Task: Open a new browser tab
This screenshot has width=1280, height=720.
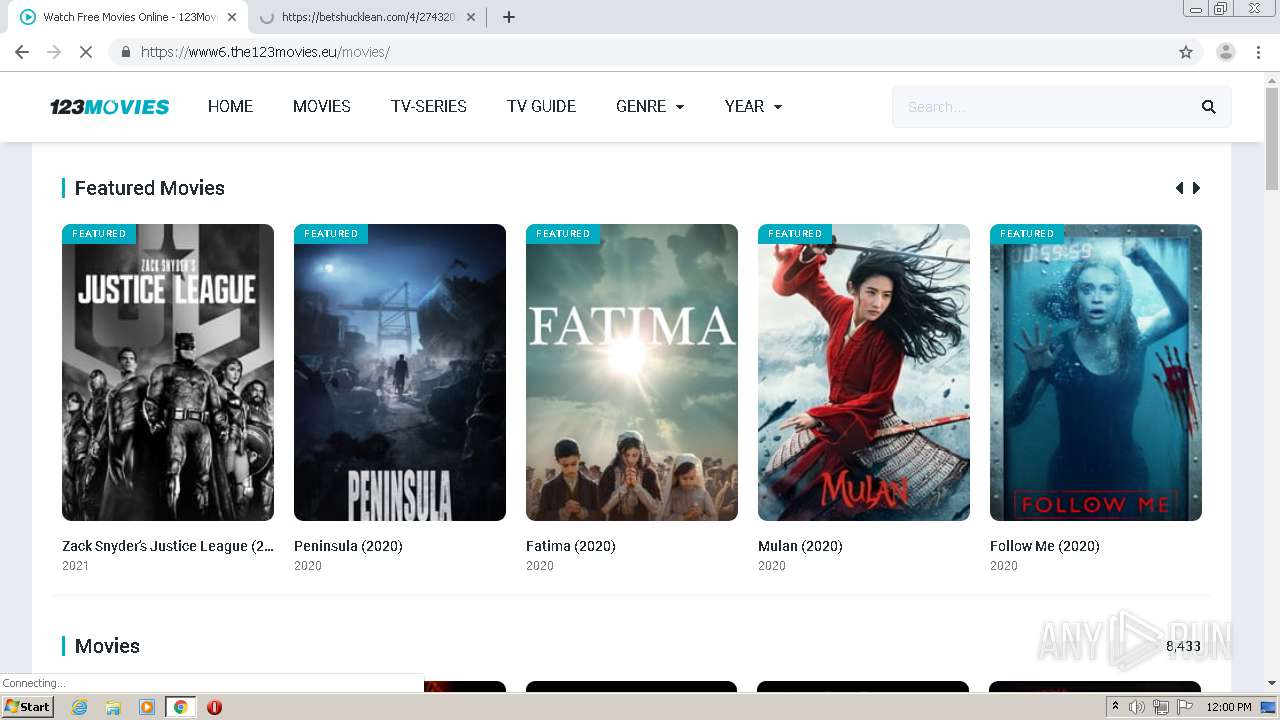Action: click(x=509, y=17)
